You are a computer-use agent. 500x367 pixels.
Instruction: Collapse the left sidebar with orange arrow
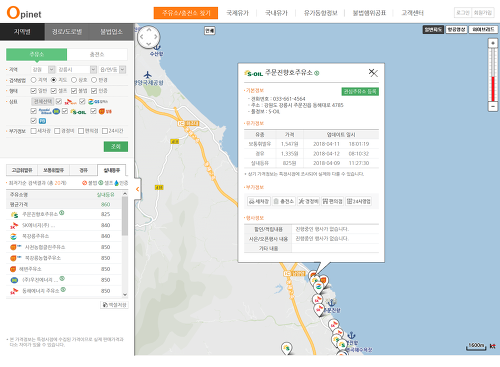click(x=137, y=189)
